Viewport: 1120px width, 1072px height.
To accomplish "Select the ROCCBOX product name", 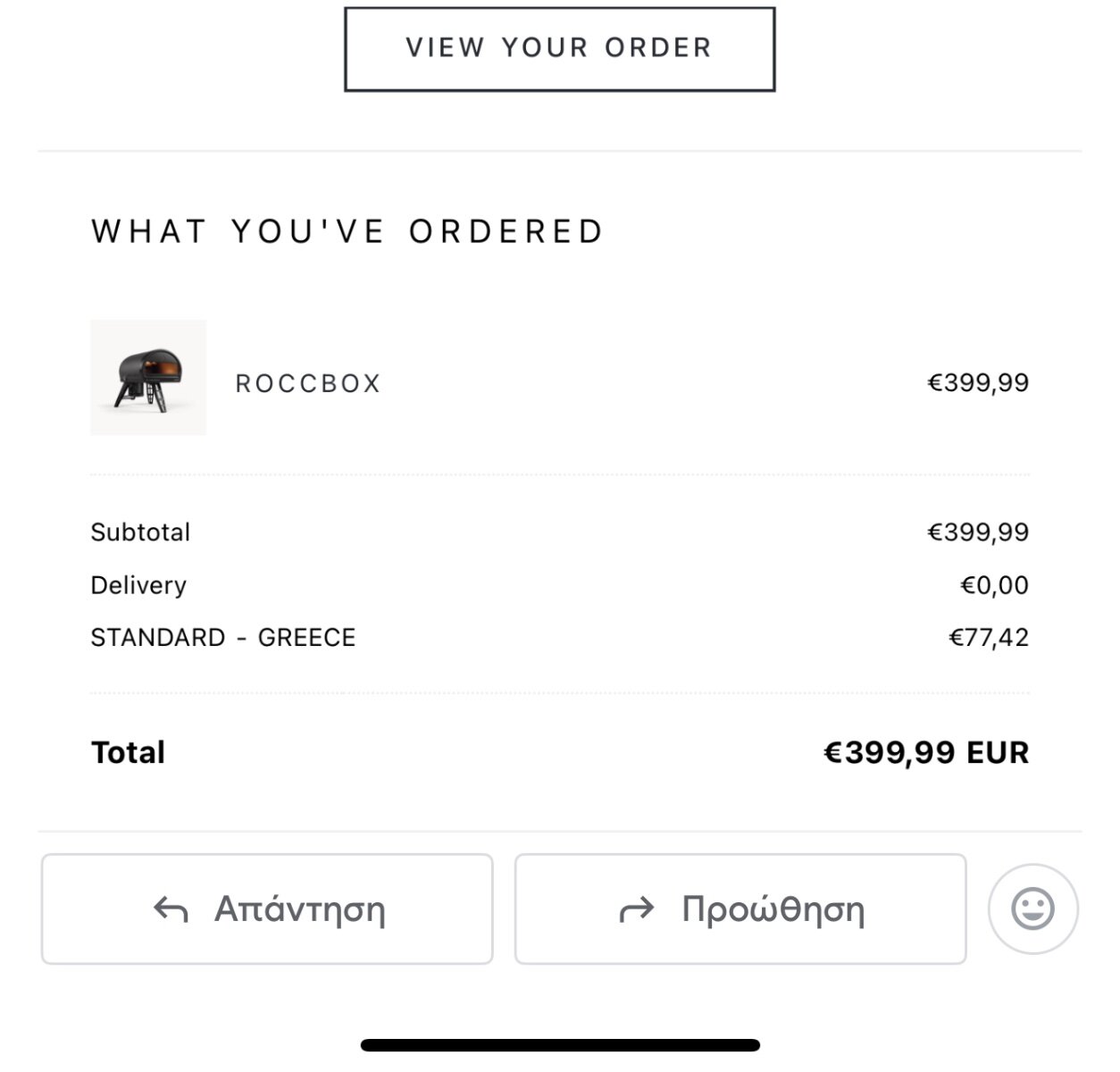I will pos(308,383).
